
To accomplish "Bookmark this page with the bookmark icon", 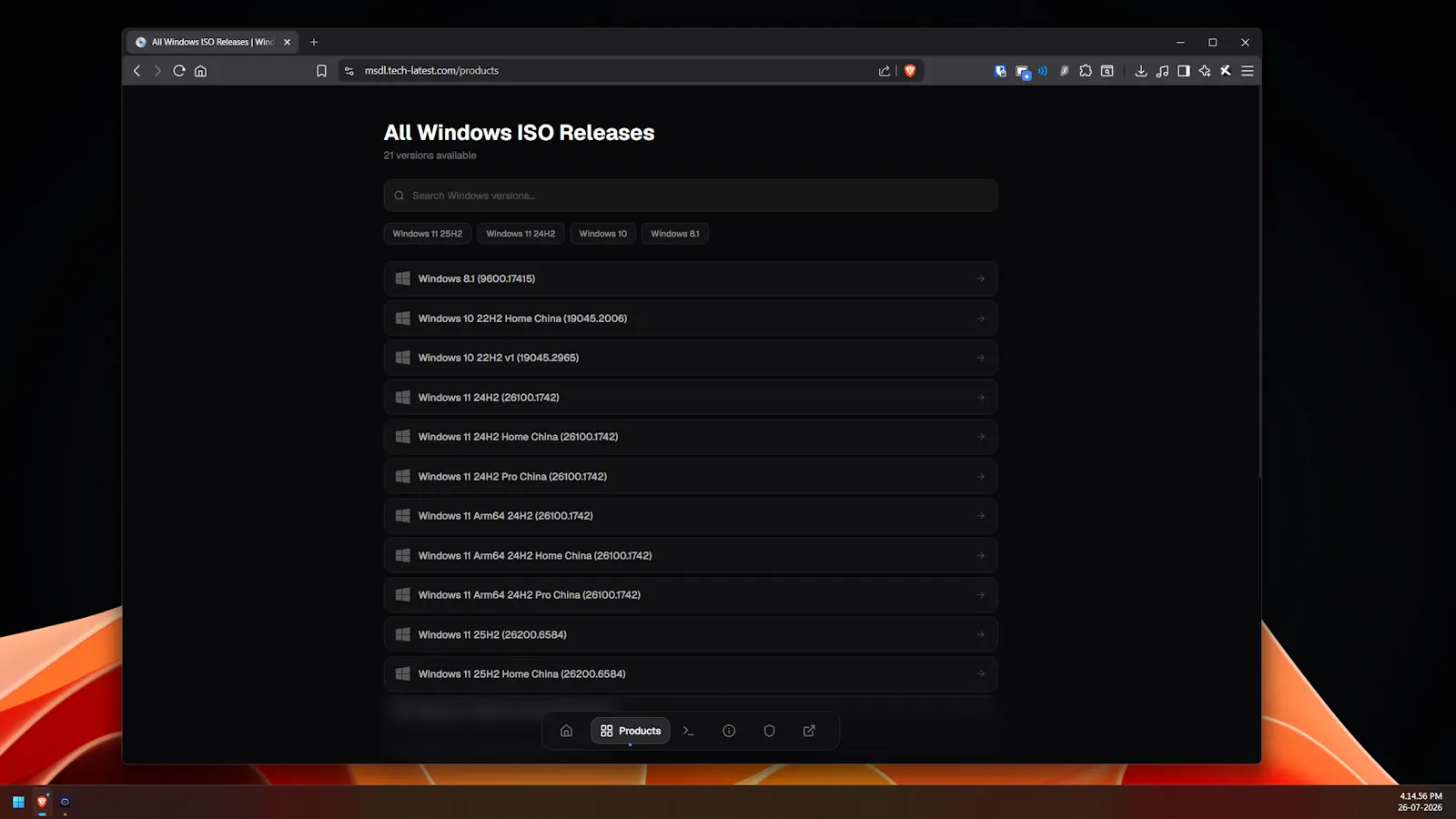I will [321, 70].
